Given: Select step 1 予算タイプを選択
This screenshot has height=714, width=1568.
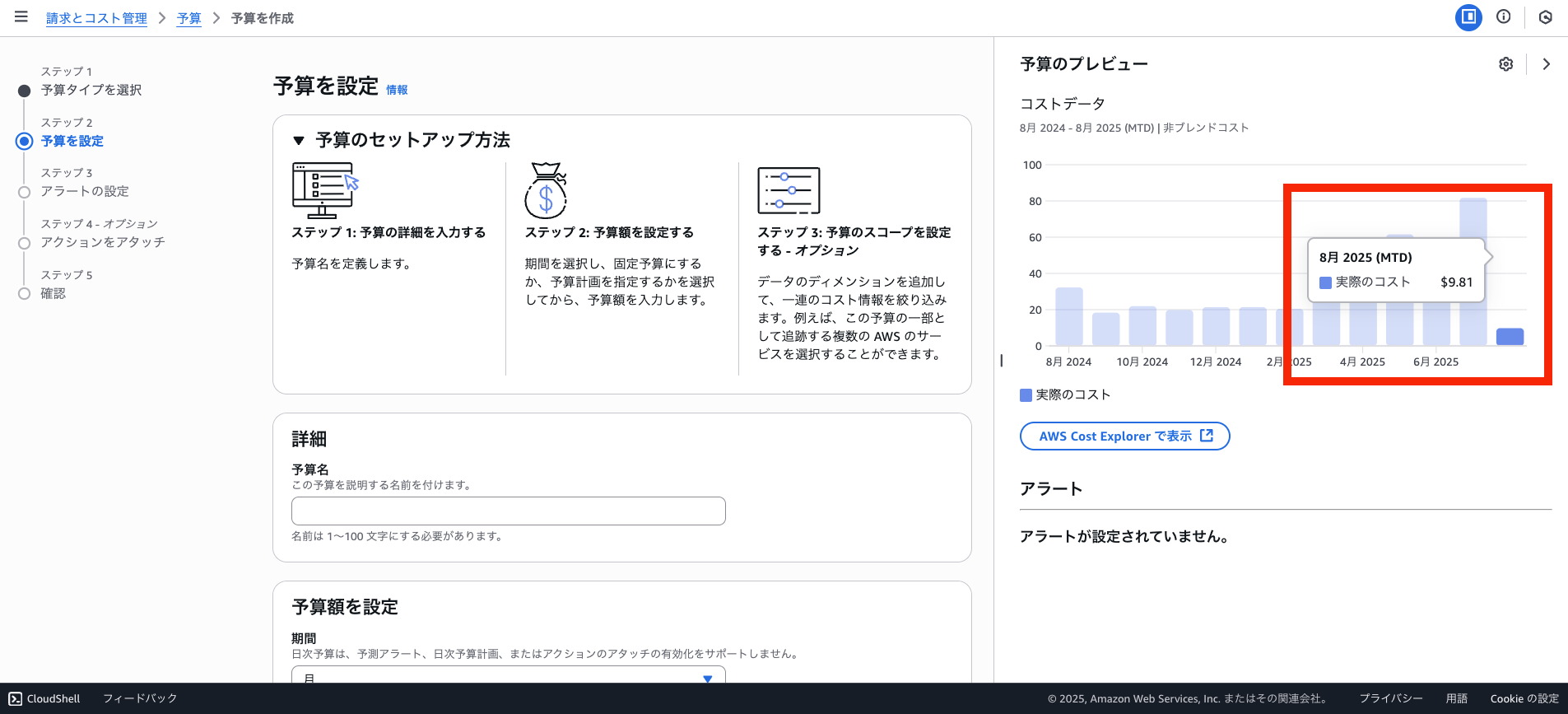Looking at the screenshot, I should [91, 90].
